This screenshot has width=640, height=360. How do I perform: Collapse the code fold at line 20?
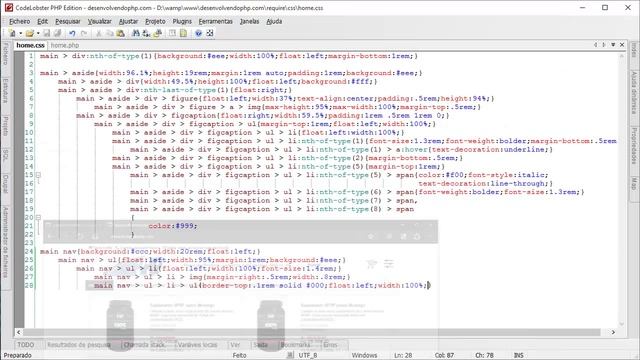pos(38,218)
